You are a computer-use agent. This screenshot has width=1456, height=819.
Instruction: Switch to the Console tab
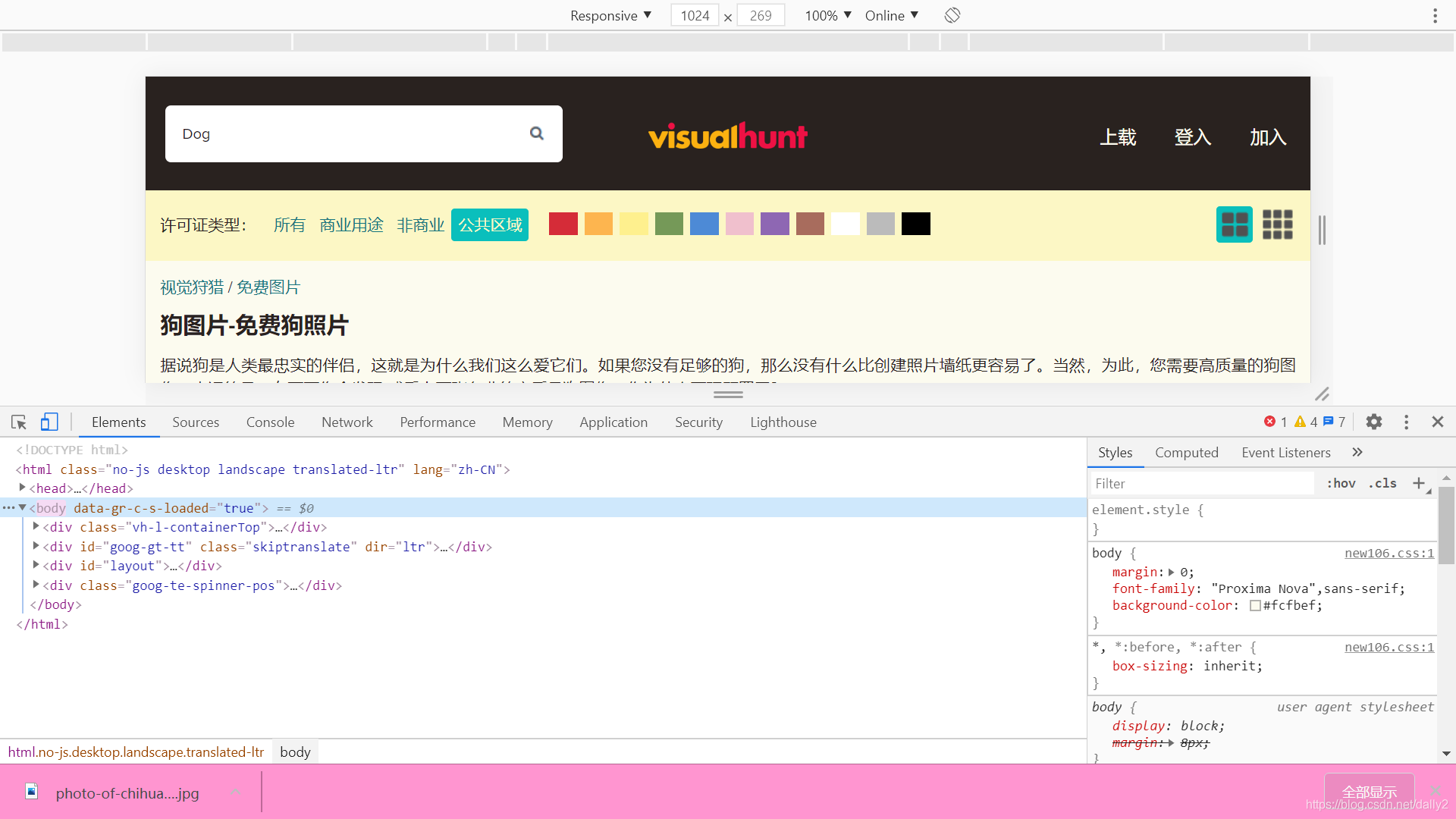[270, 422]
